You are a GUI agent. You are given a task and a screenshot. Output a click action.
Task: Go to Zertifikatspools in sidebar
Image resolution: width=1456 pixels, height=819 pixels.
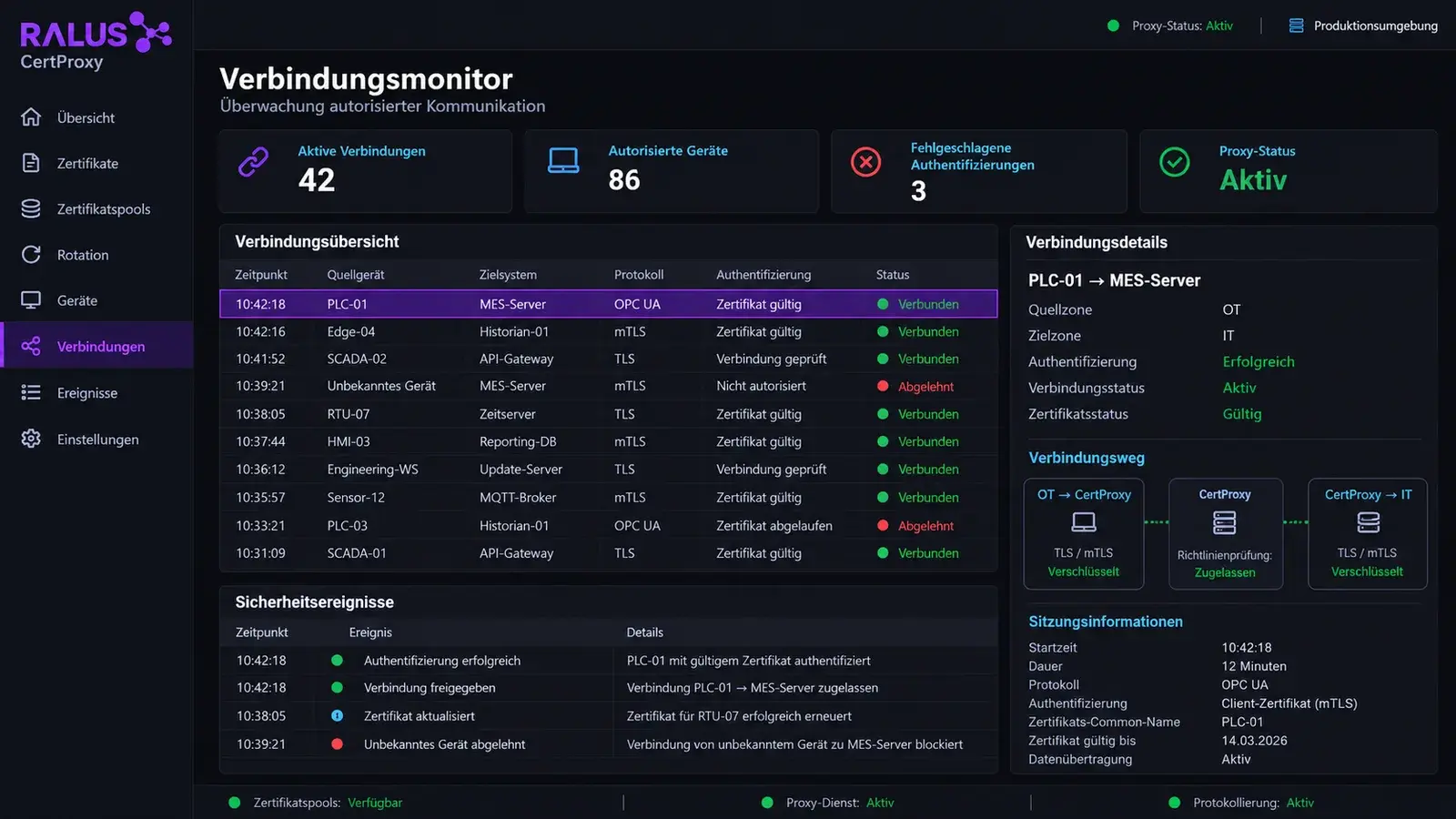[96, 208]
